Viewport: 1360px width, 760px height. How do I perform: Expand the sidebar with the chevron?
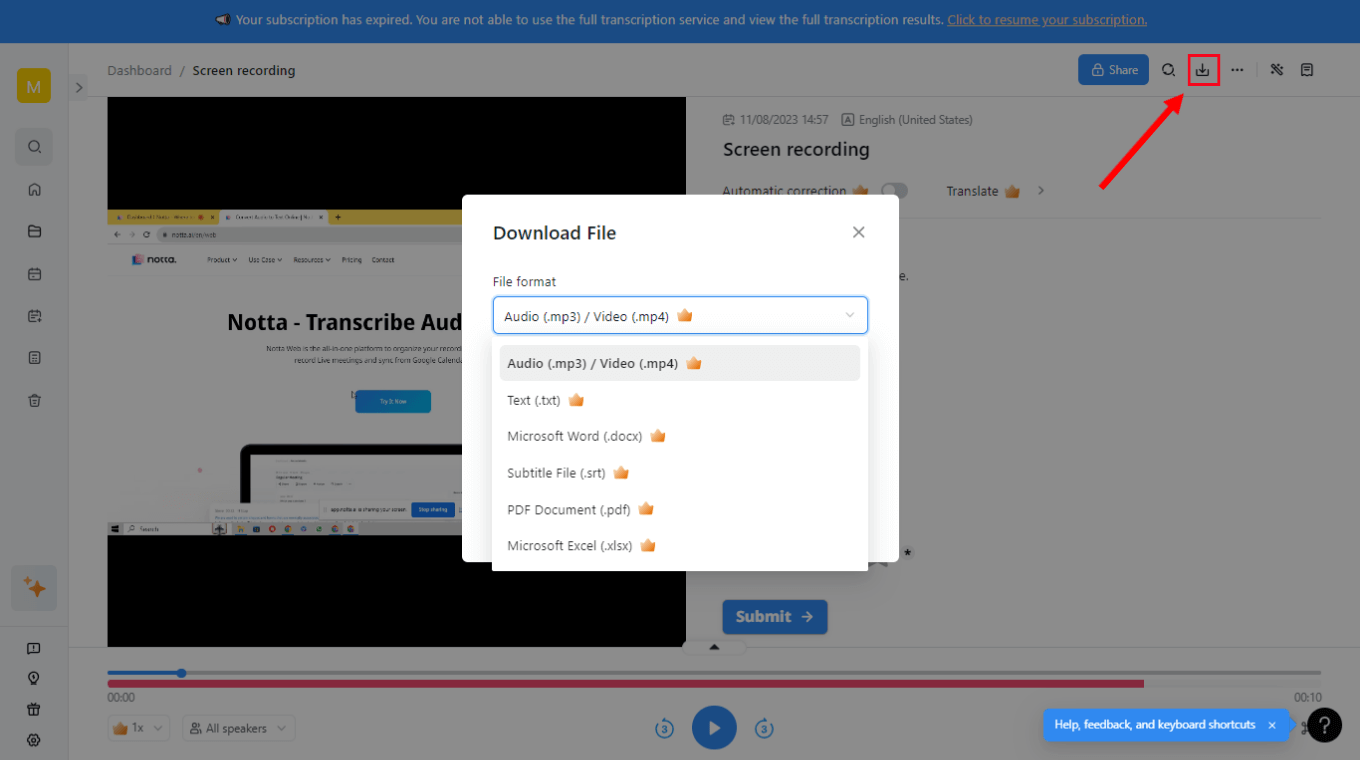pyautogui.click(x=79, y=88)
